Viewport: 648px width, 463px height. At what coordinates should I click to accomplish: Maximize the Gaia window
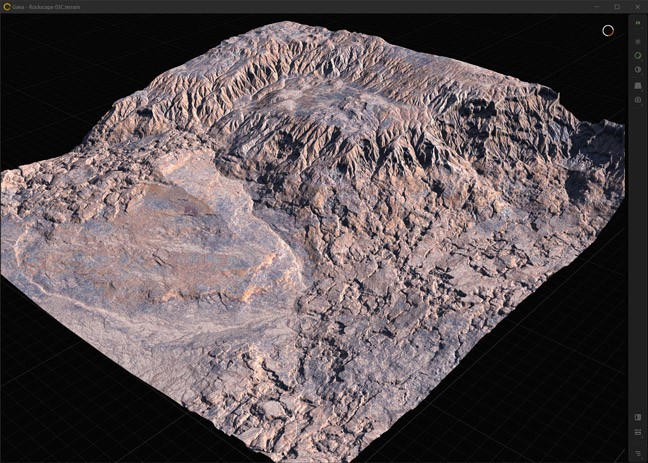click(x=616, y=6)
